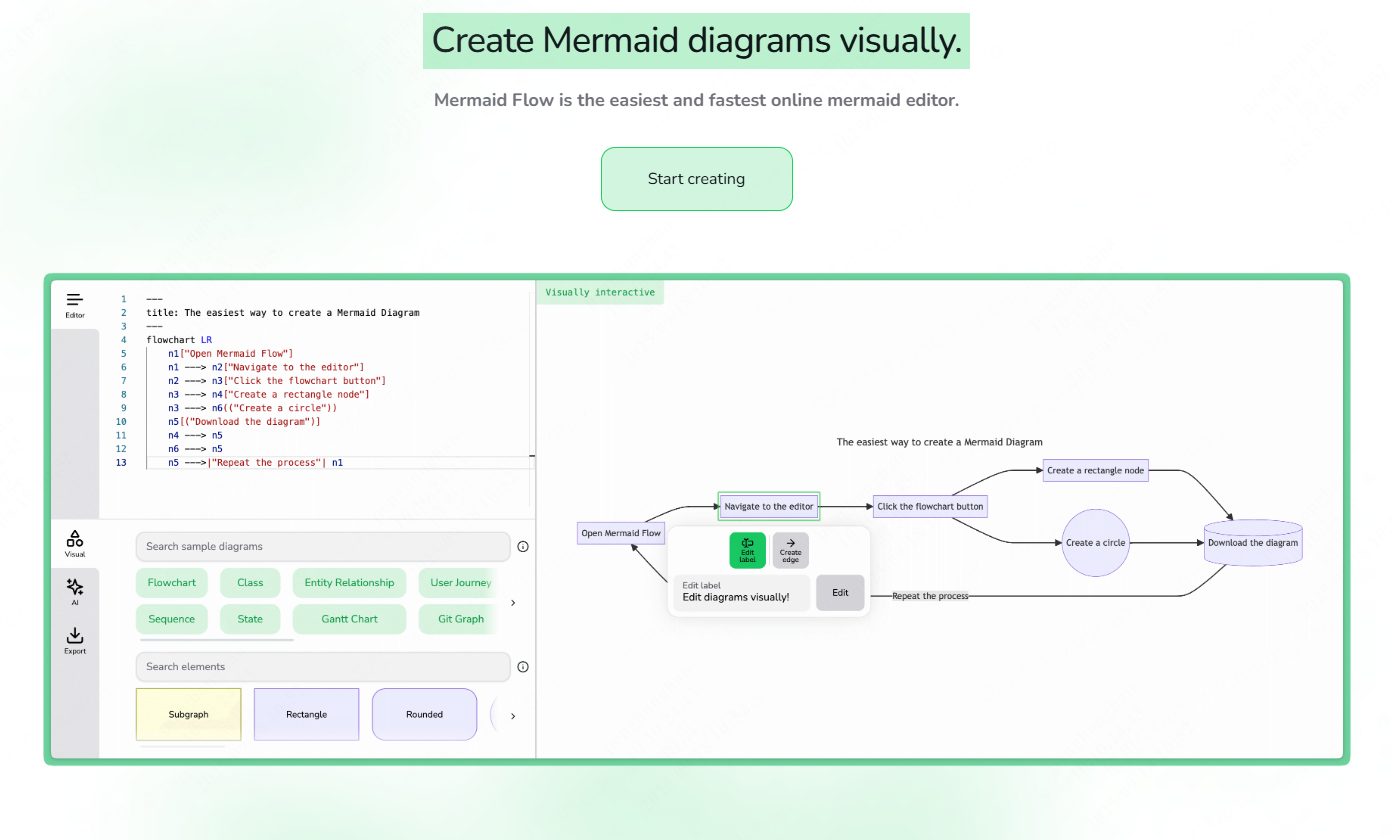Image resolution: width=1393 pixels, height=840 pixels.
Task: Focus the Search sample diagrams field
Action: (x=323, y=547)
